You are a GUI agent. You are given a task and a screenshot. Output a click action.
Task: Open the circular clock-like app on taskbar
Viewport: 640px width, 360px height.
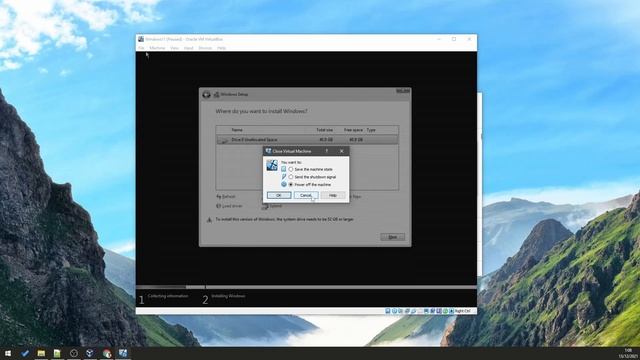coord(74,353)
